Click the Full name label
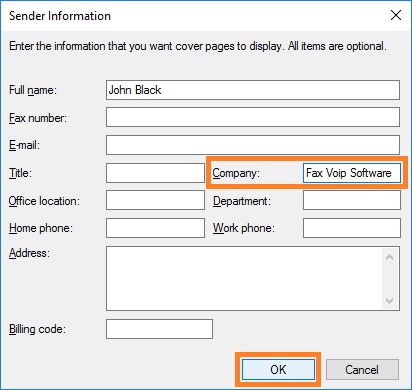412x390 pixels. coord(33,90)
